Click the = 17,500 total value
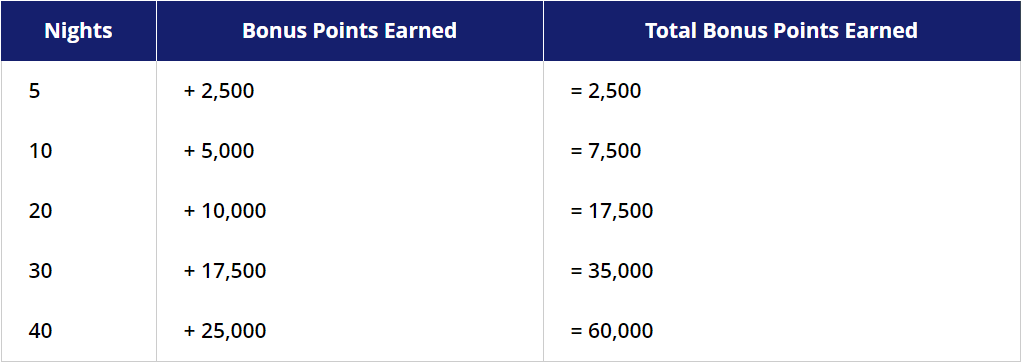Screen dimensions: 1023x363 tap(611, 211)
